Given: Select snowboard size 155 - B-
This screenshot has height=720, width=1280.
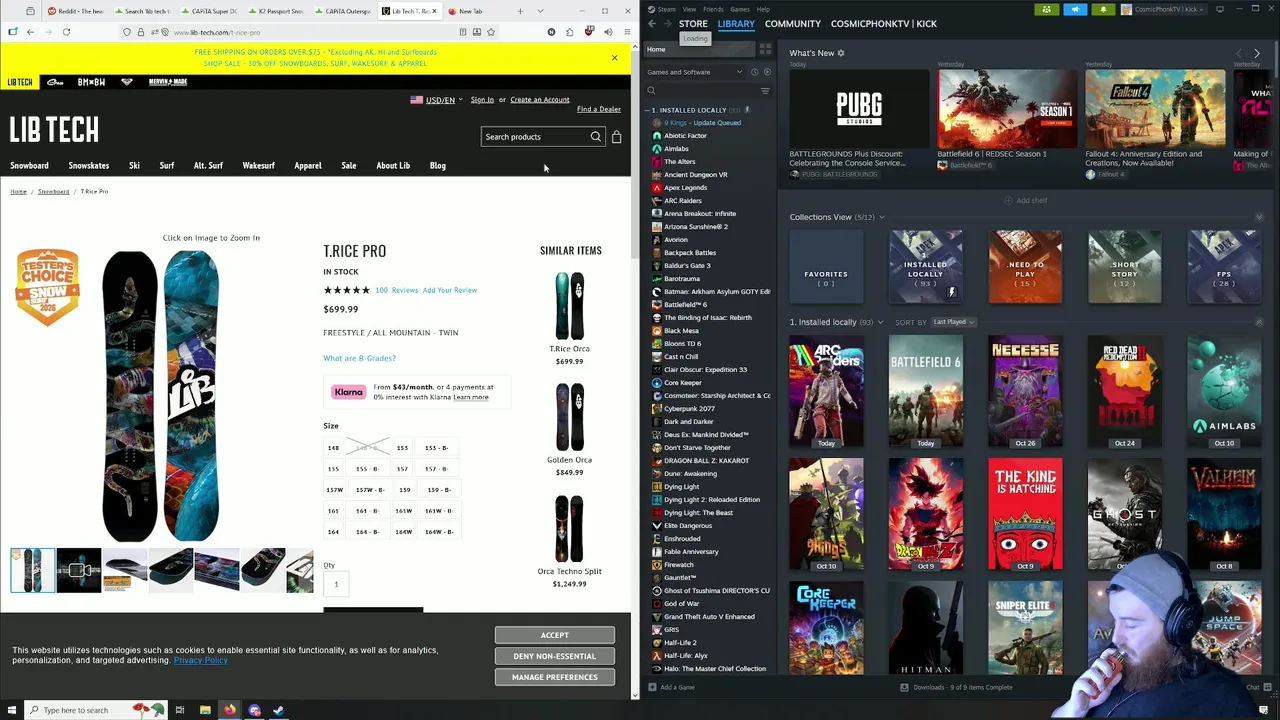Looking at the screenshot, I should [x=368, y=469].
